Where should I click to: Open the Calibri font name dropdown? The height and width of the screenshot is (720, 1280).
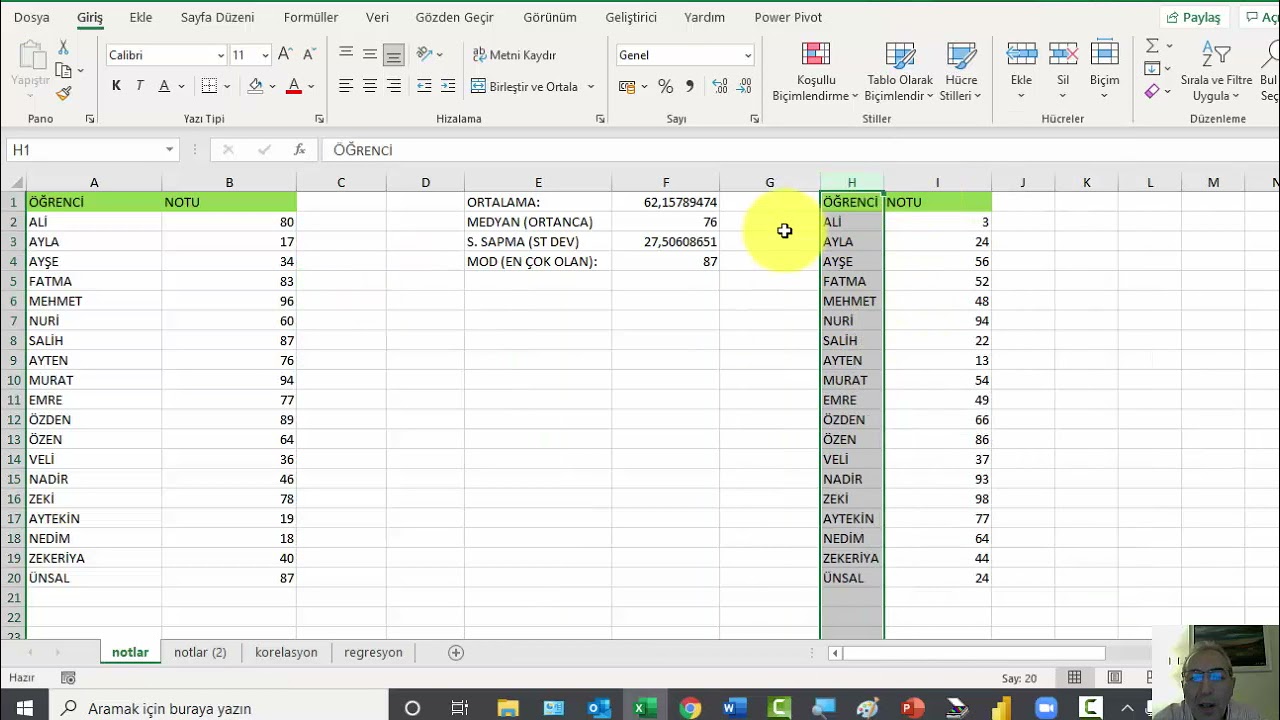(221, 56)
